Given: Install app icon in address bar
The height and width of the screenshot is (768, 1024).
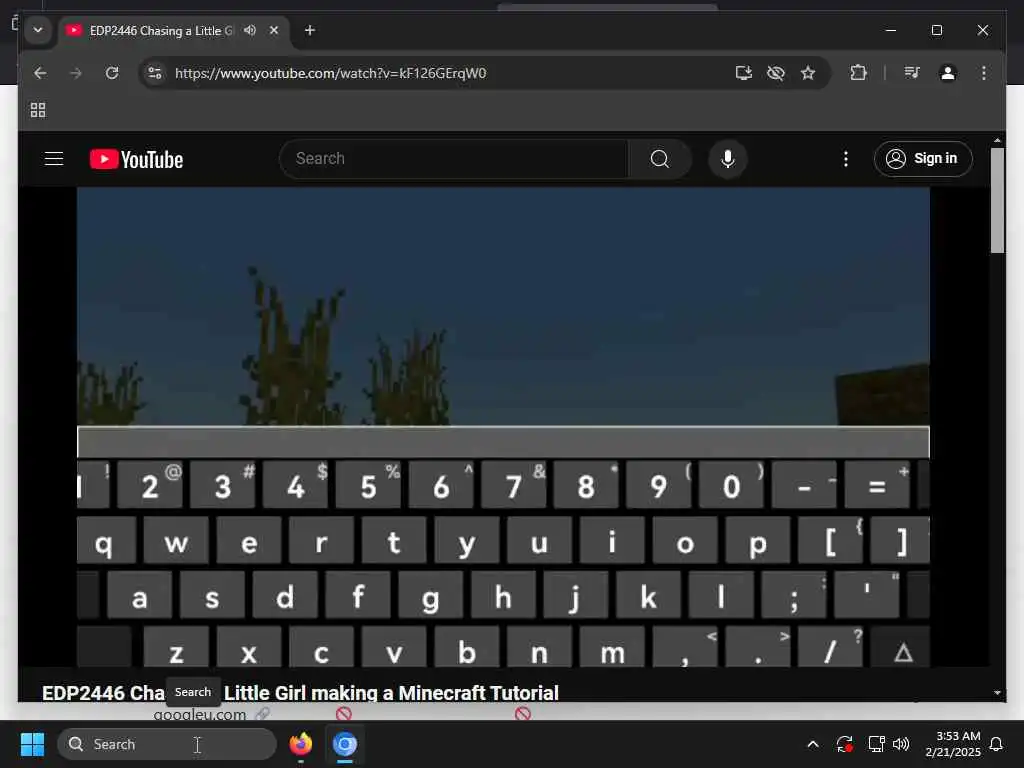Looking at the screenshot, I should (744, 73).
